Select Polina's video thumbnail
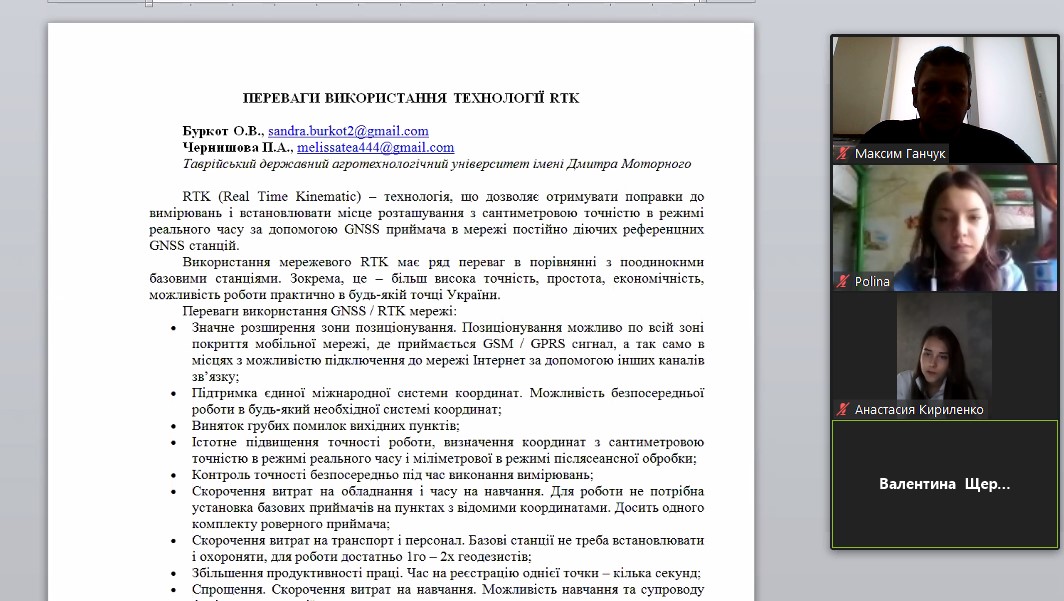 pyautogui.click(x=944, y=228)
